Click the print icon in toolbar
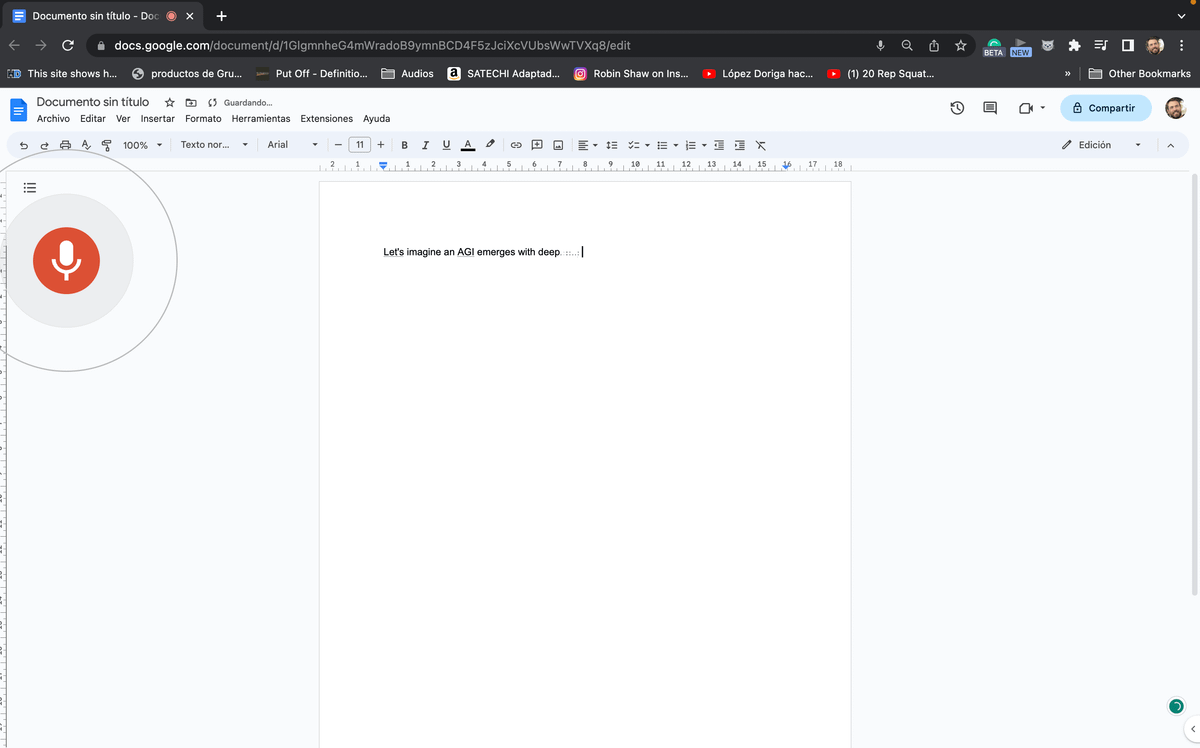The image size is (1200, 748). 65,145
